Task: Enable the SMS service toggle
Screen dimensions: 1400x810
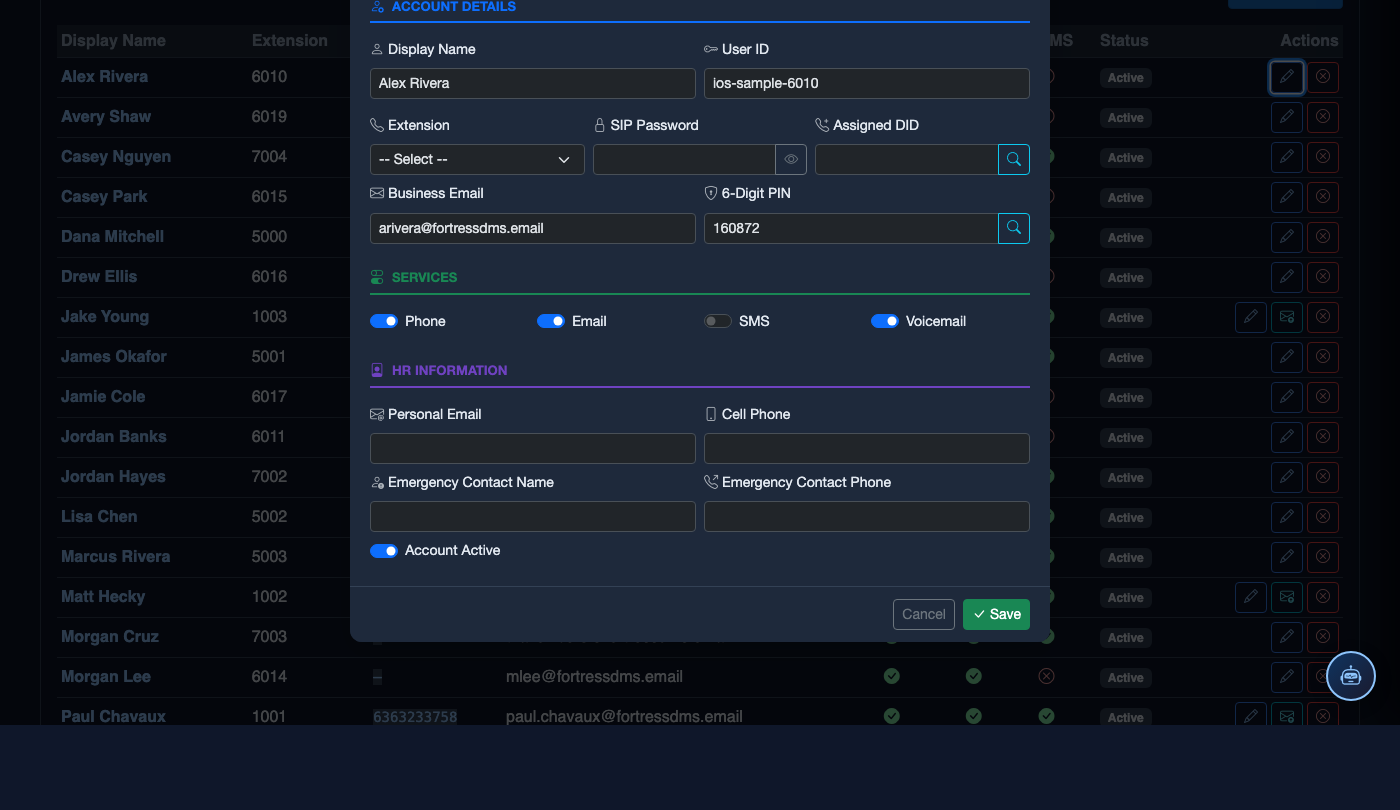Action: [x=718, y=321]
